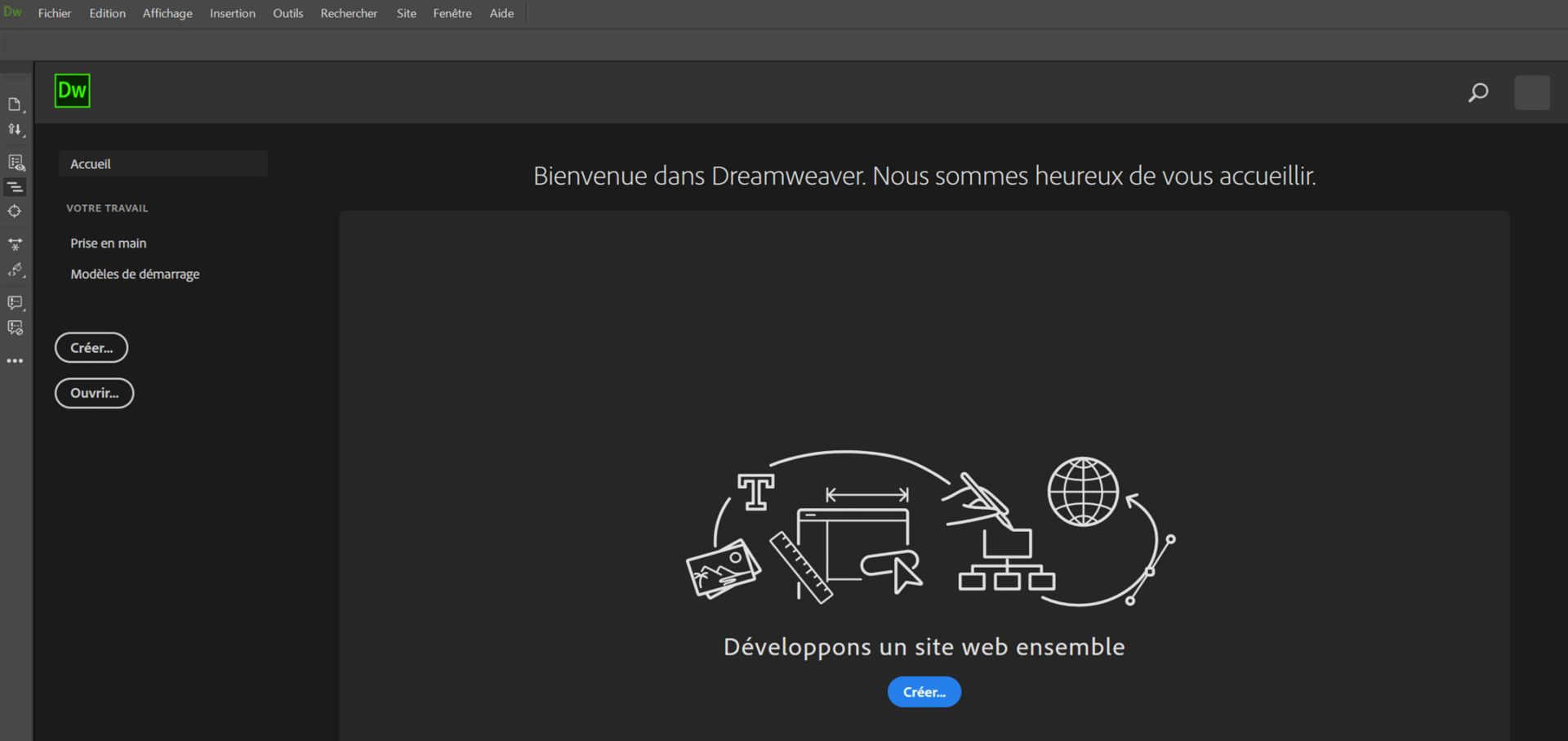Open the ellipsis menu at the sidebar bottom
1568x741 pixels.
click(x=15, y=360)
